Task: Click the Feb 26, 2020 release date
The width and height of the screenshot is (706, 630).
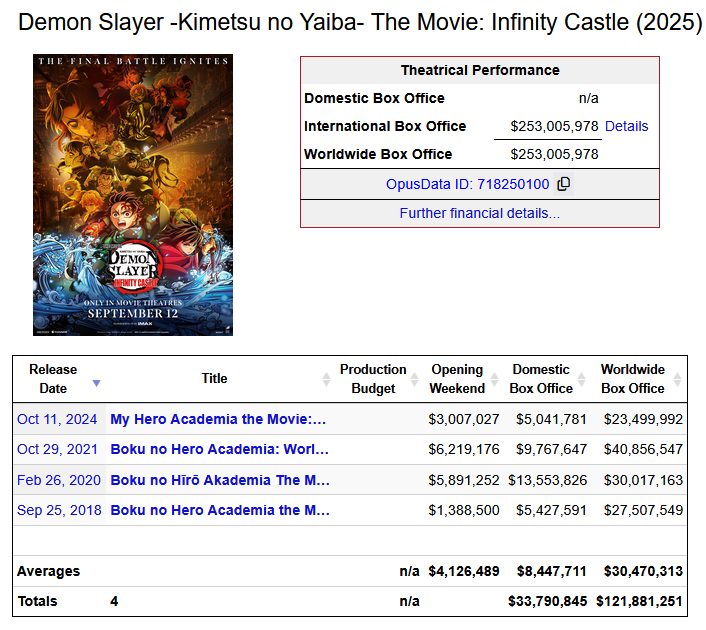Action: point(59,480)
